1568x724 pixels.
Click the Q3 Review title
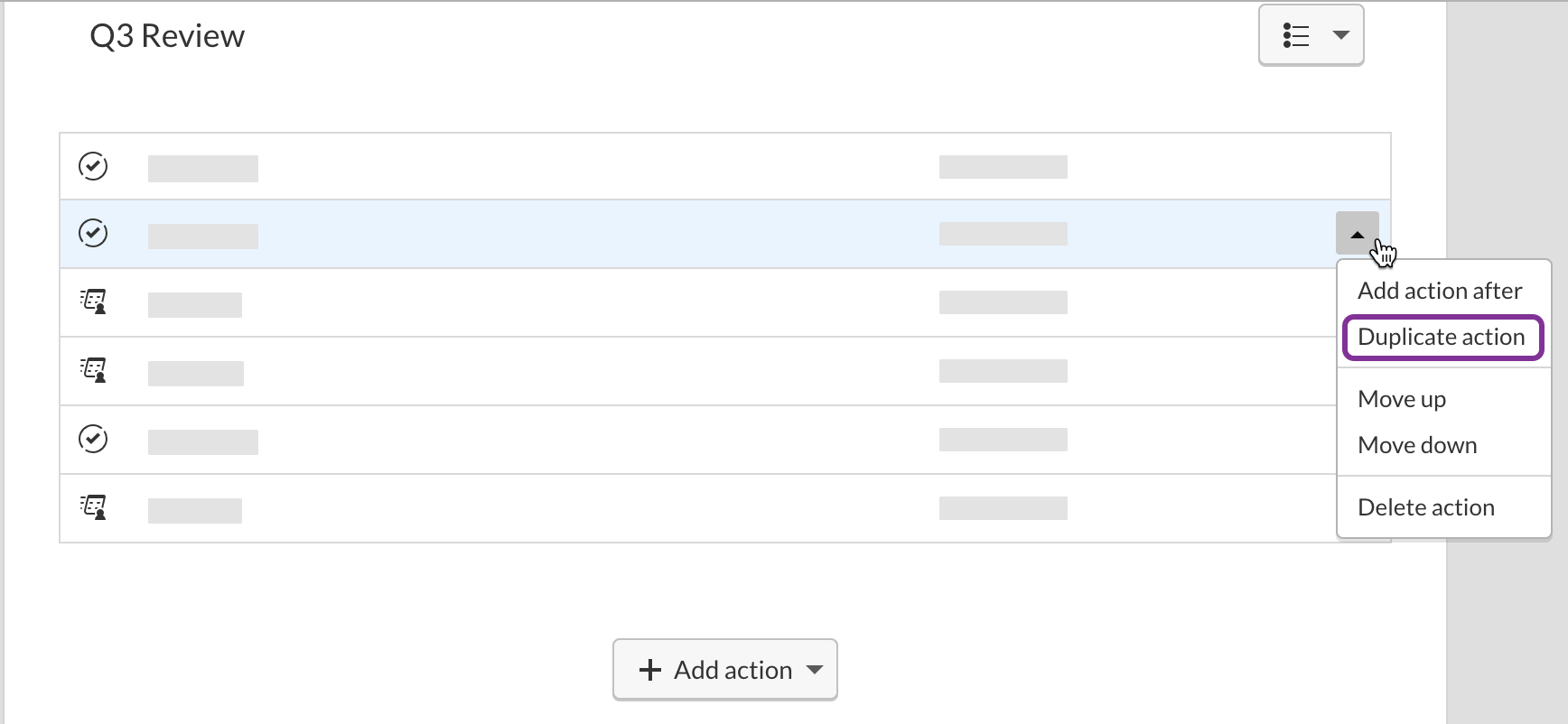167,36
